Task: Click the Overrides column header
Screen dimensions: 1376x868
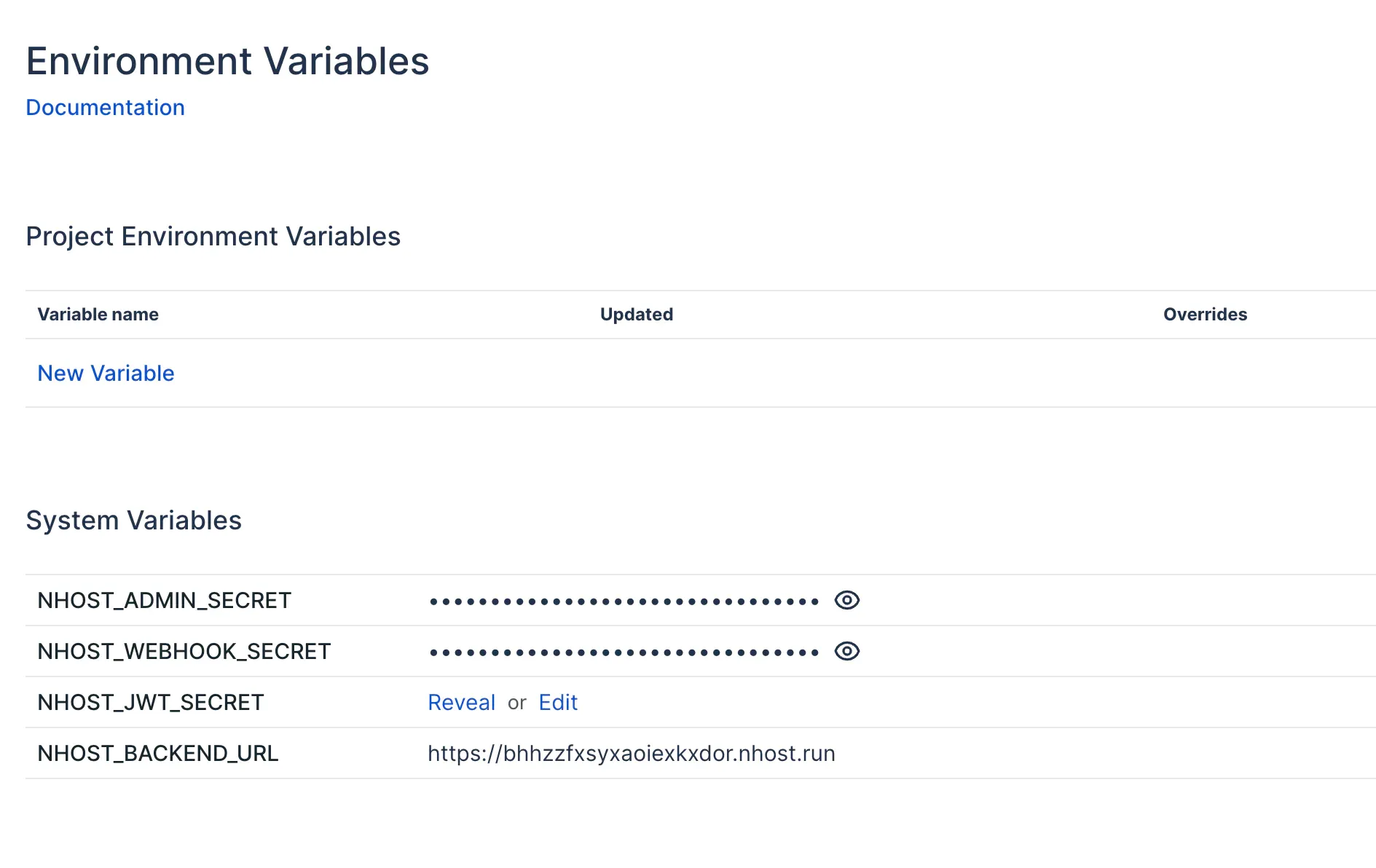Action: (x=1205, y=314)
